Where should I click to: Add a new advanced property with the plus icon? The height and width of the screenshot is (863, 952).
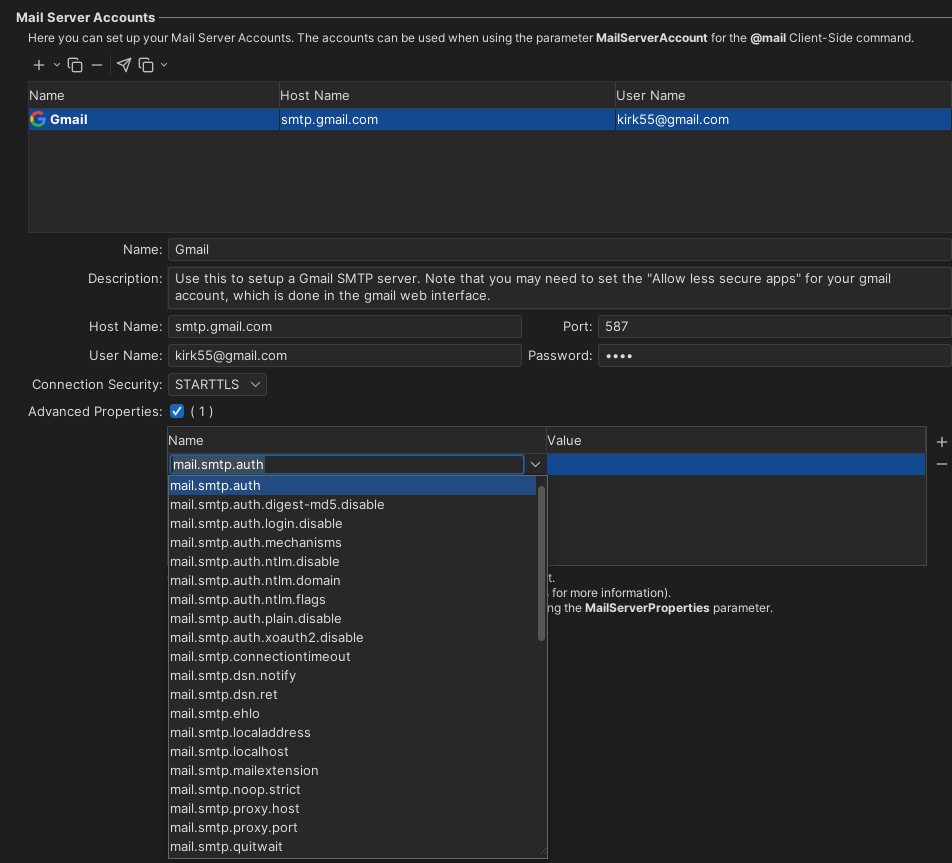coord(941,441)
